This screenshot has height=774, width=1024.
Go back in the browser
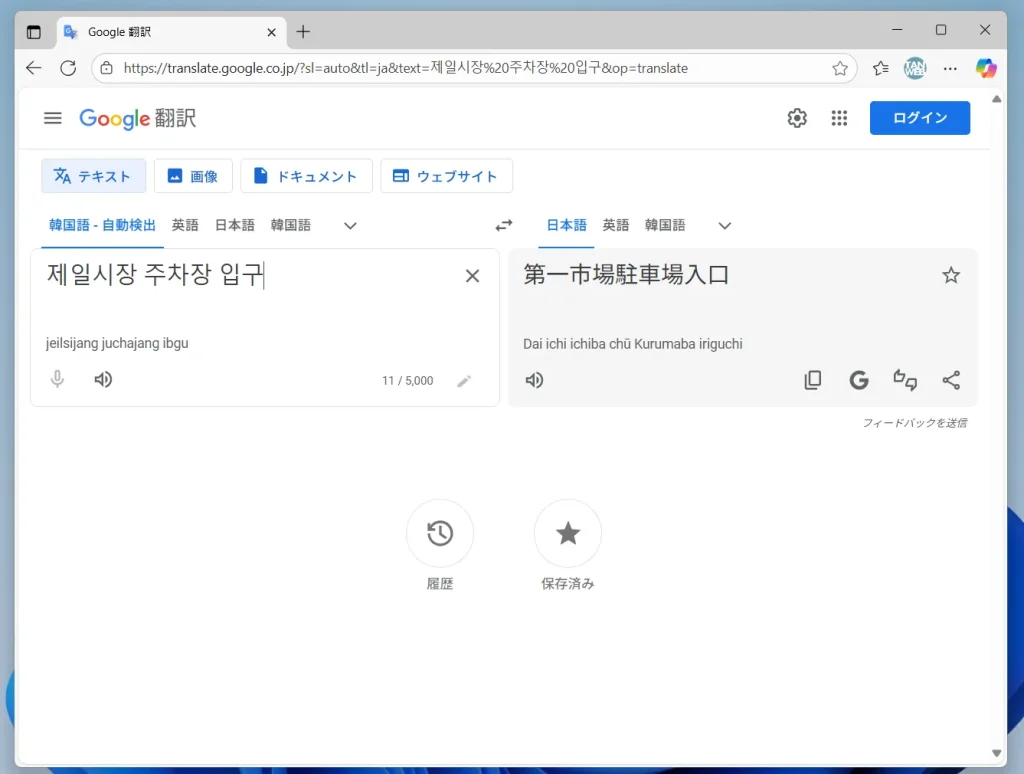[x=33, y=68]
